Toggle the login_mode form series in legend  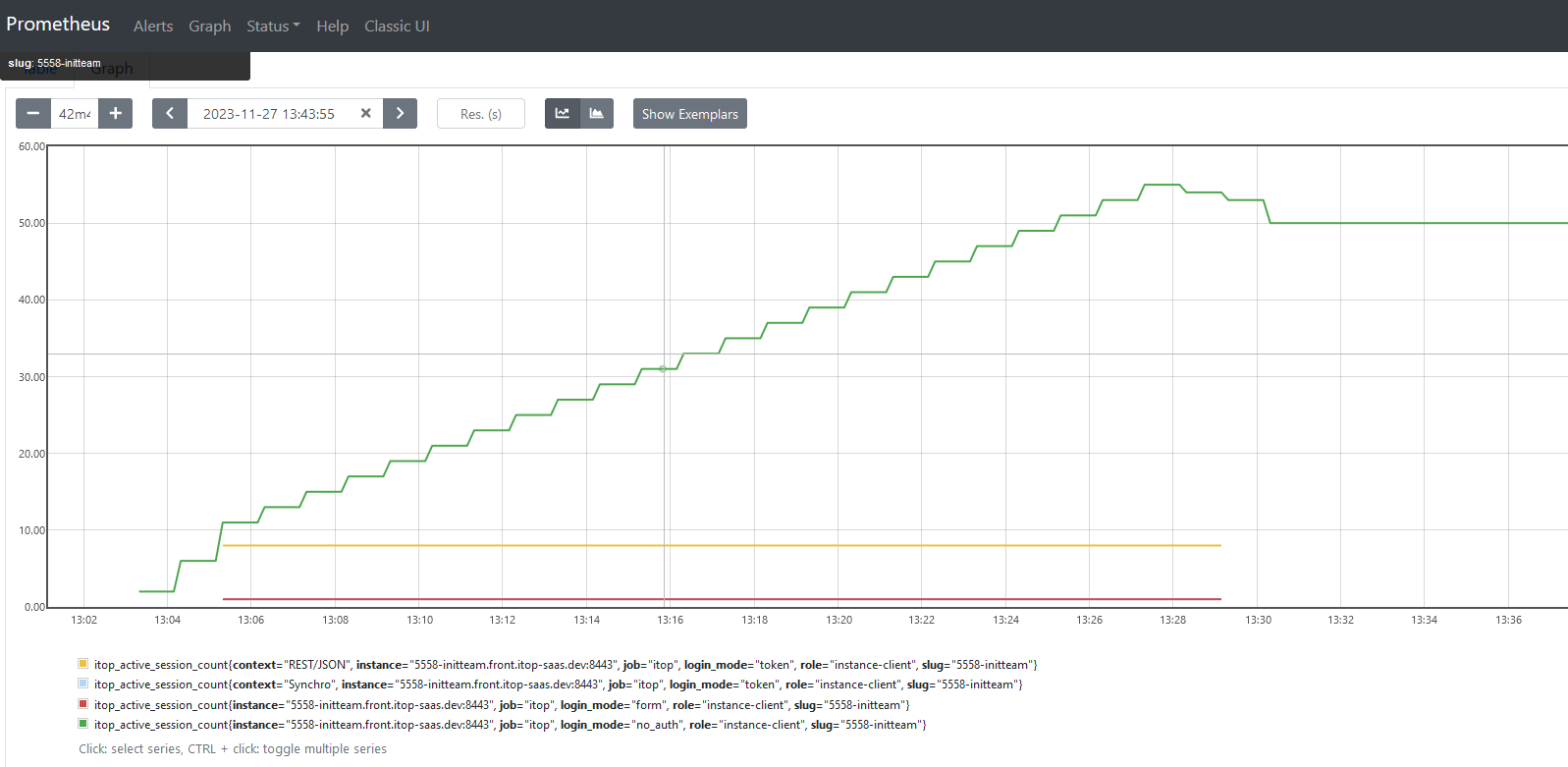[x=501, y=705]
